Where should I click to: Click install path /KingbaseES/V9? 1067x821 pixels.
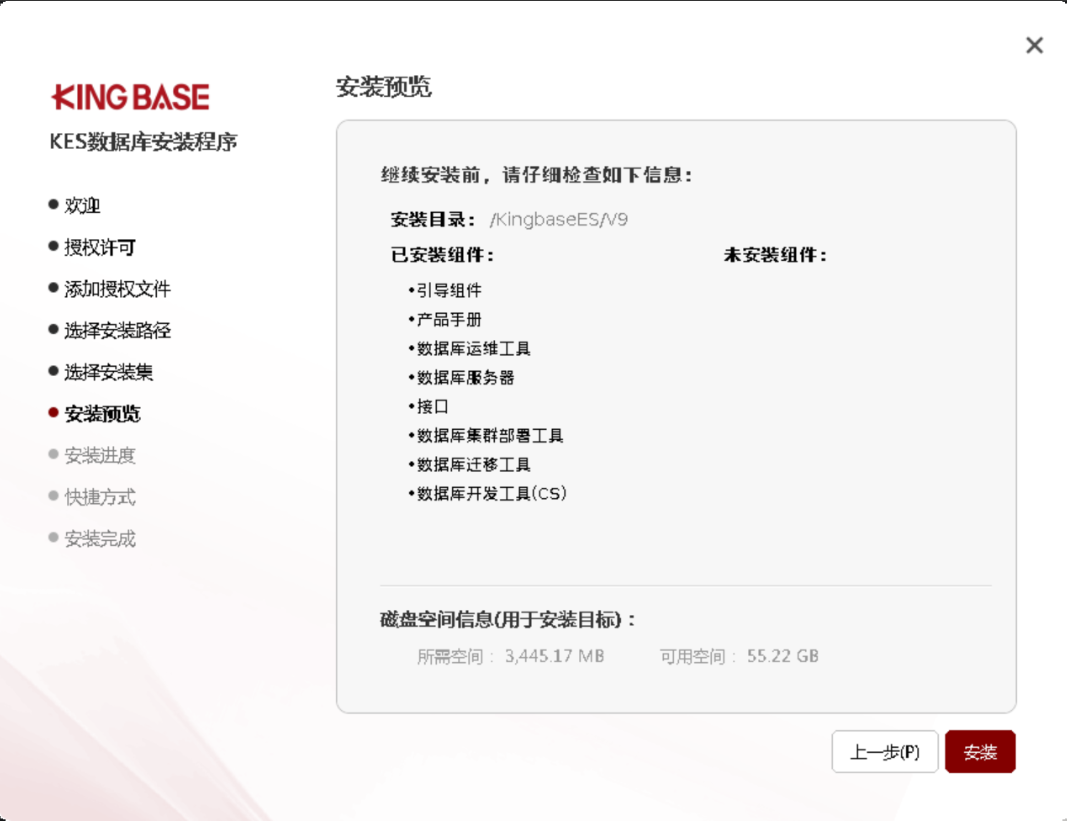559,219
